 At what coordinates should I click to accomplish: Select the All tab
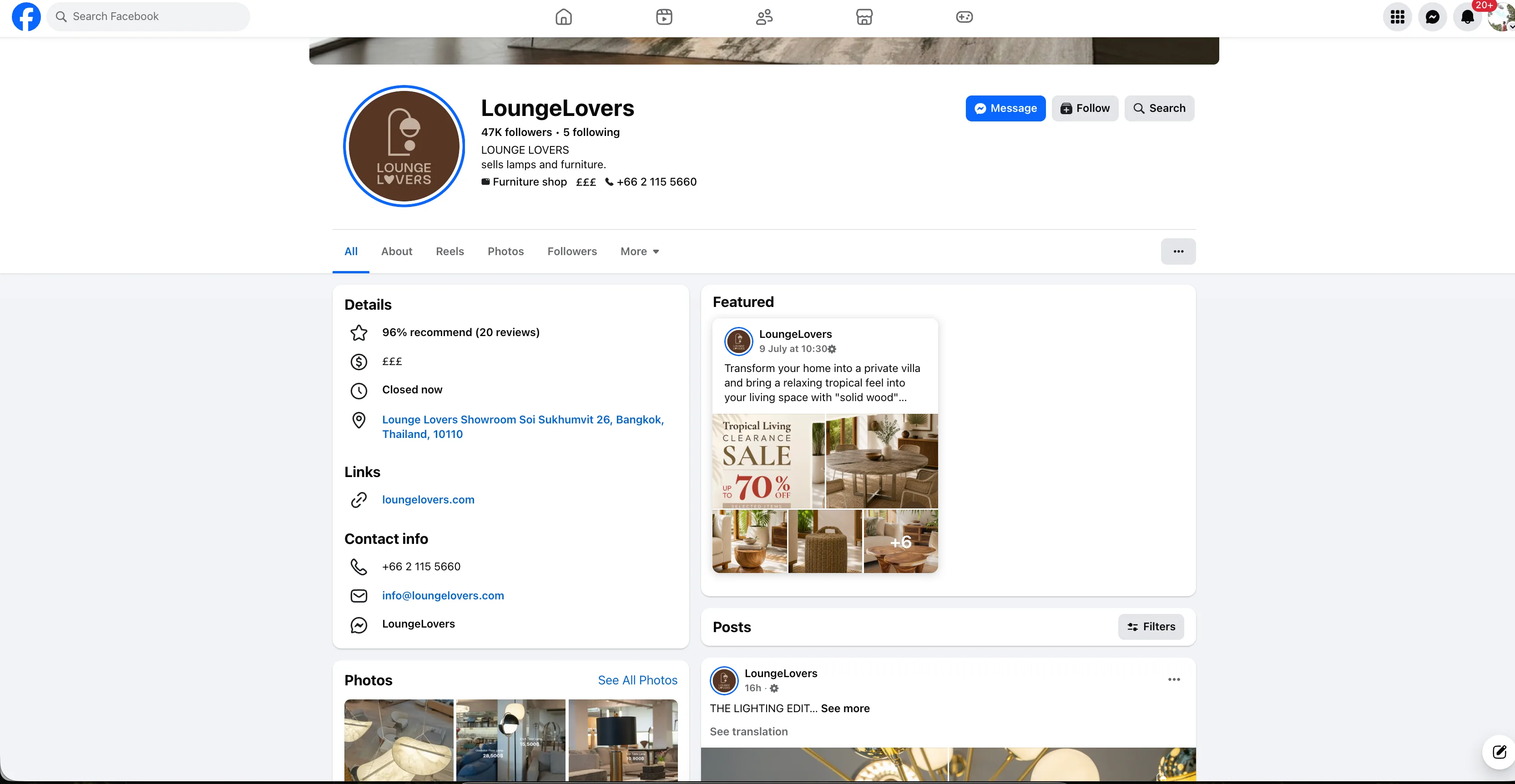[351, 251]
